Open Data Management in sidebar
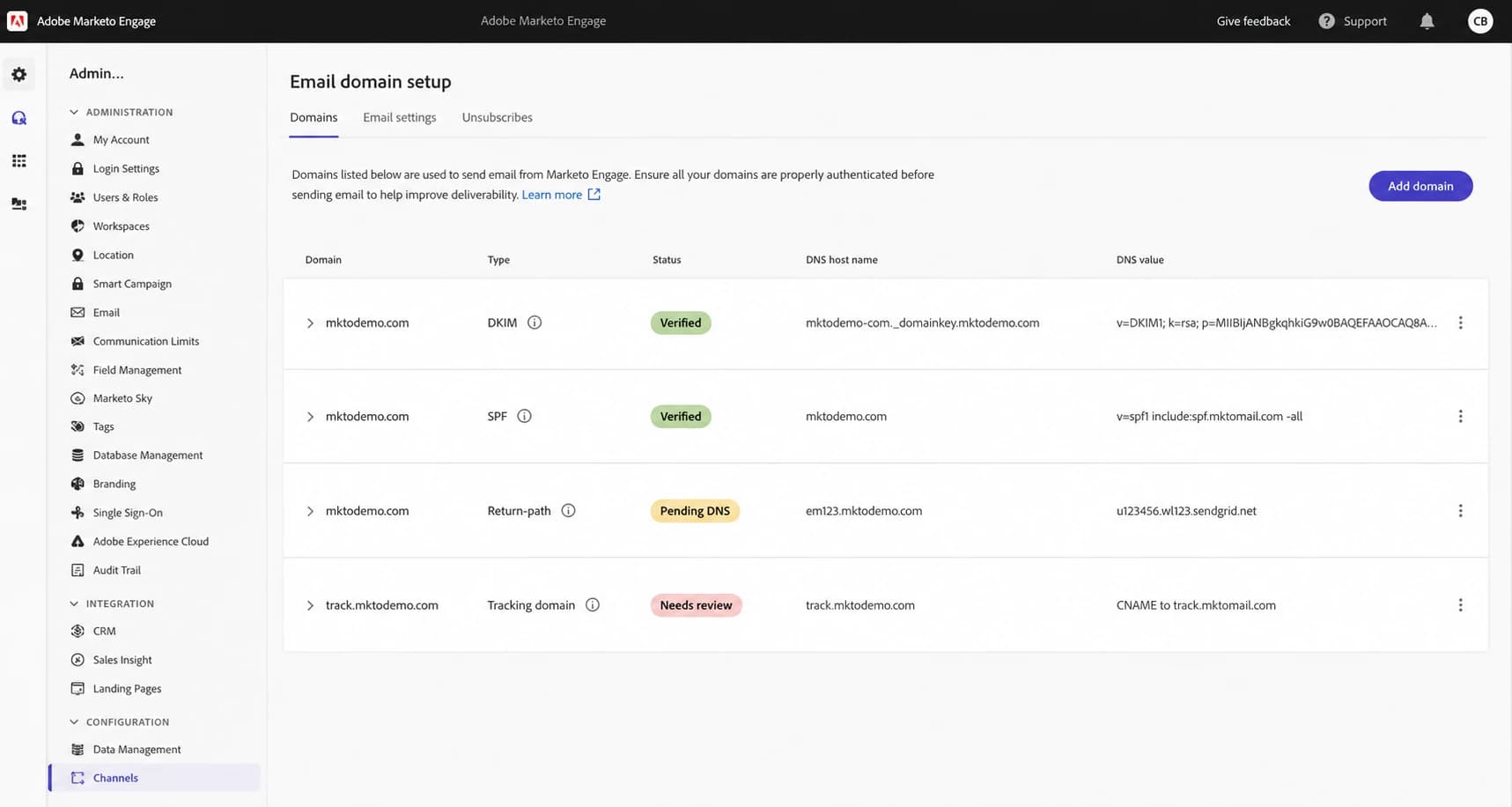Image resolution: width=1512 pixels, height=807 pixels. [x=136, y=749]
